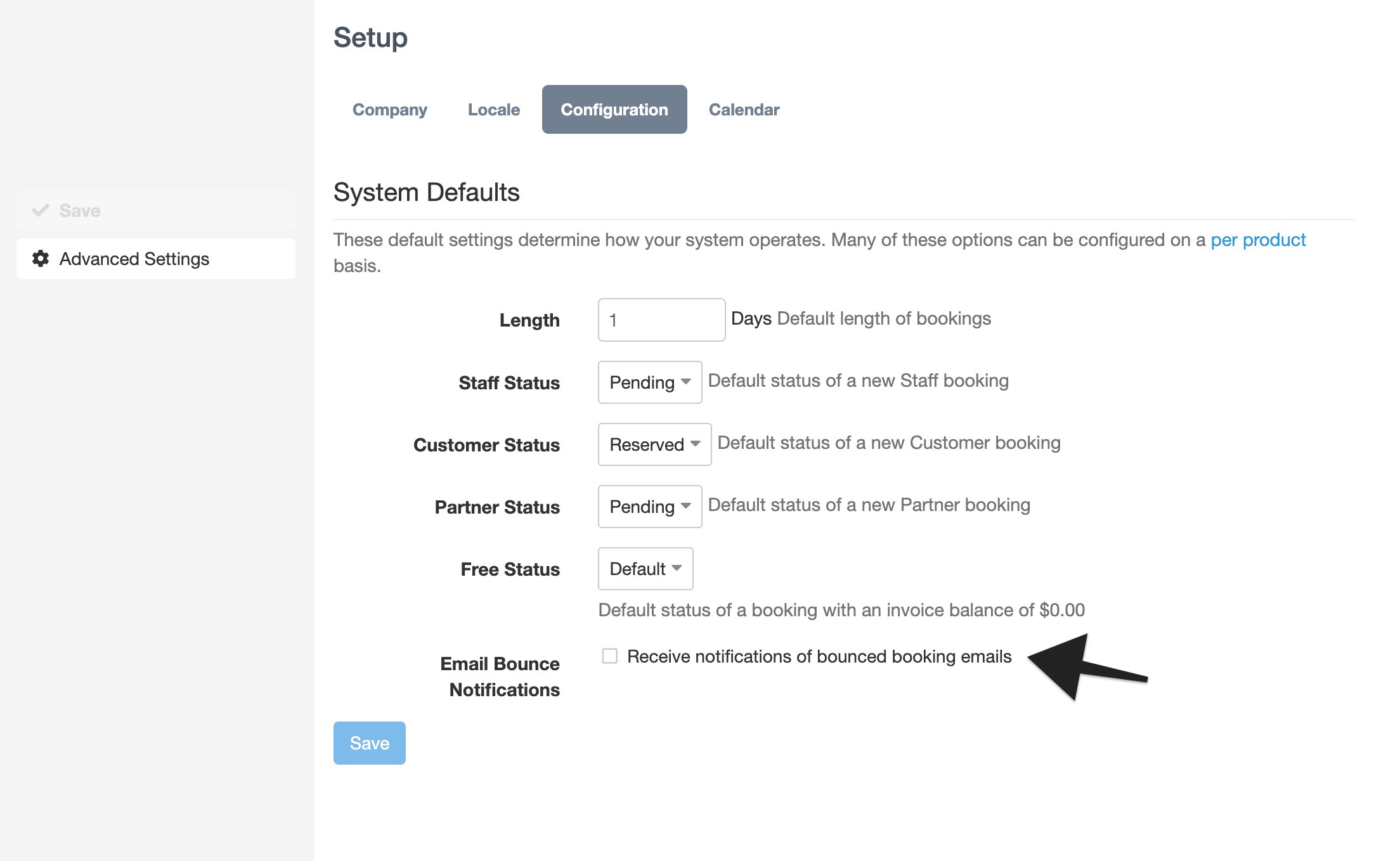Open the Calendar tab
This screenshot has height=861, width=1400.
coord(744,110)
